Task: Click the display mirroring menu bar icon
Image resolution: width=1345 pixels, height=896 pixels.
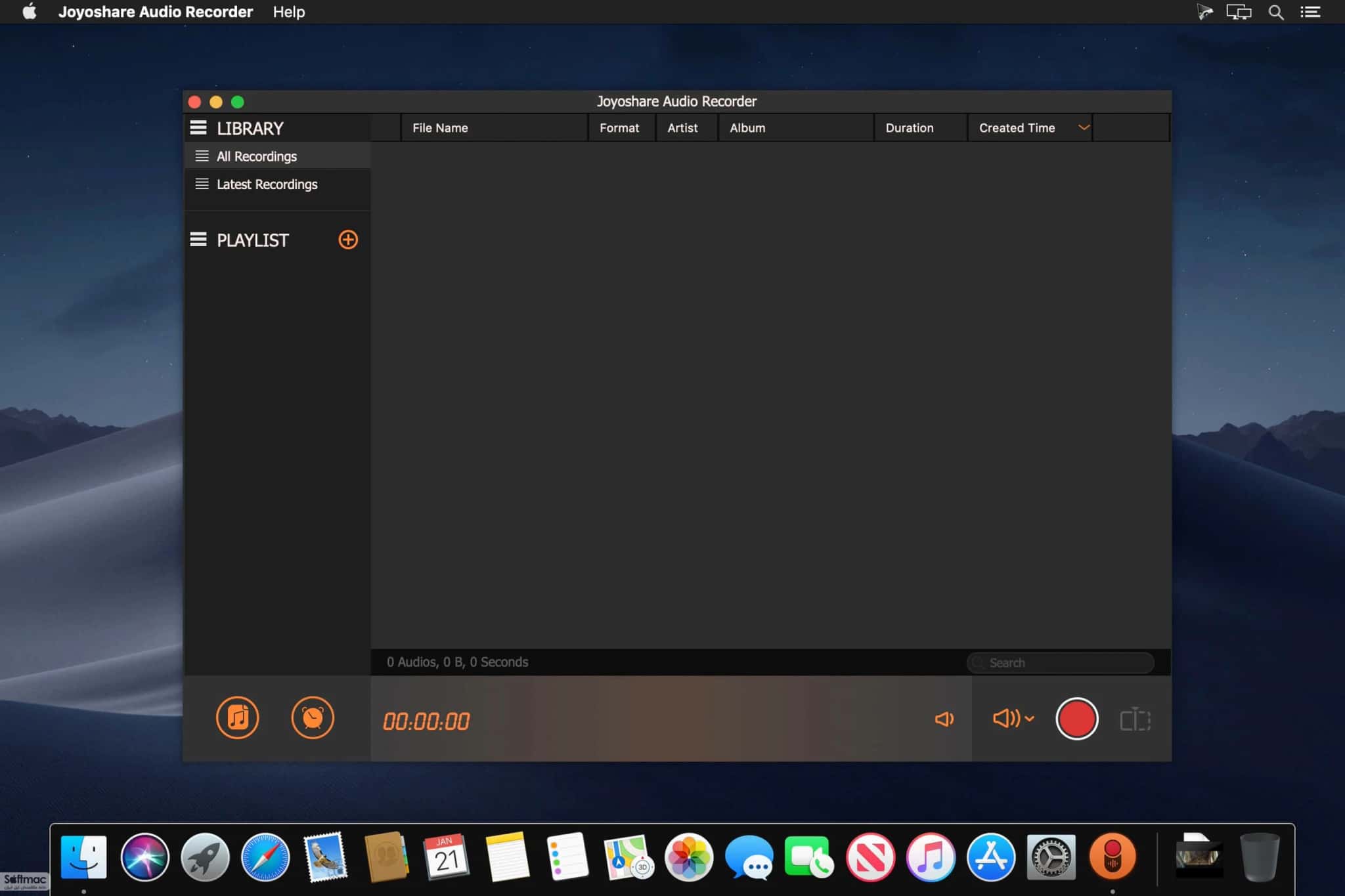Action: (x=1239, y=12)
